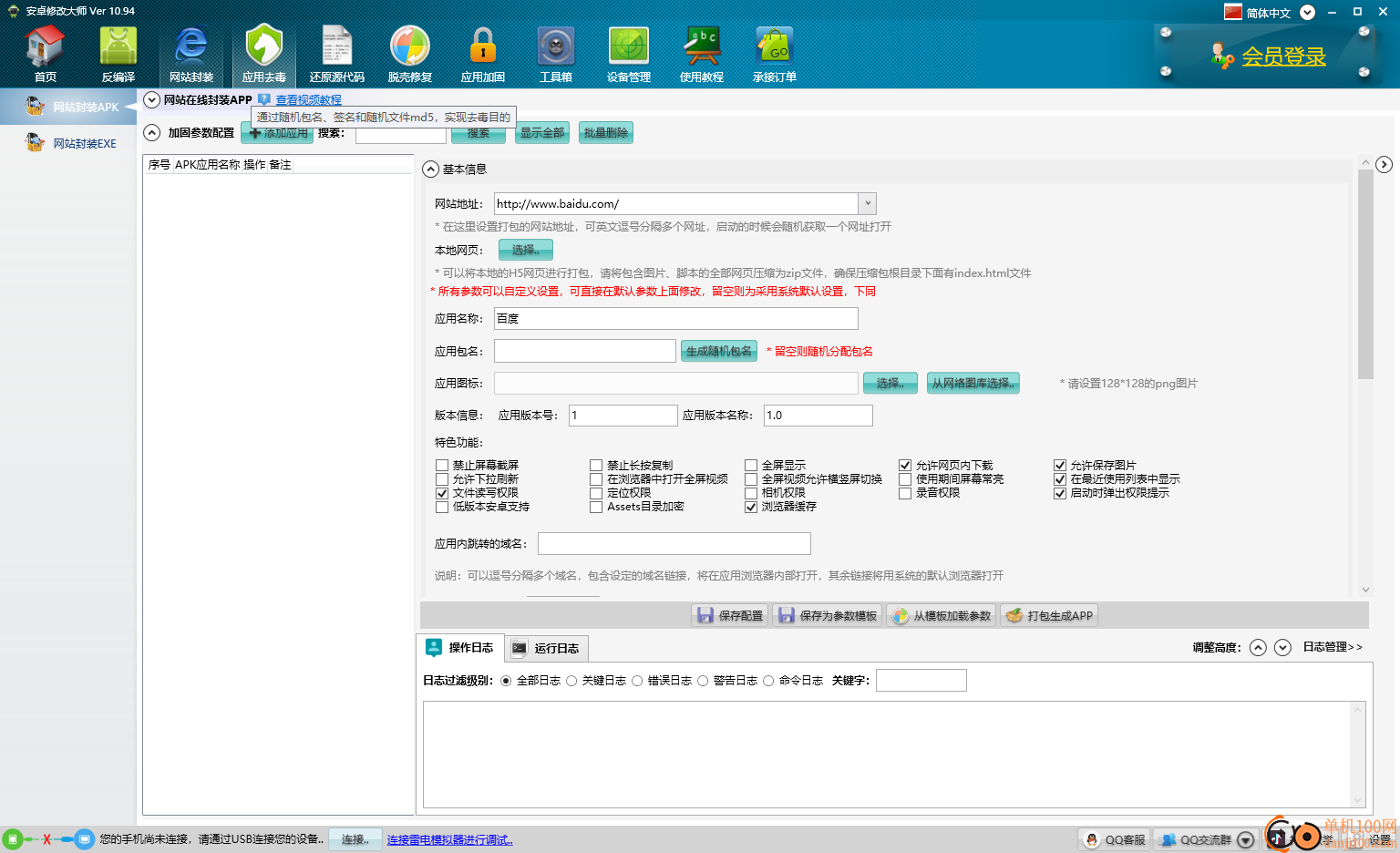Screen dimensions: 1400x853
Task: Select 关键日志 radio button
Action: [571, 681]
